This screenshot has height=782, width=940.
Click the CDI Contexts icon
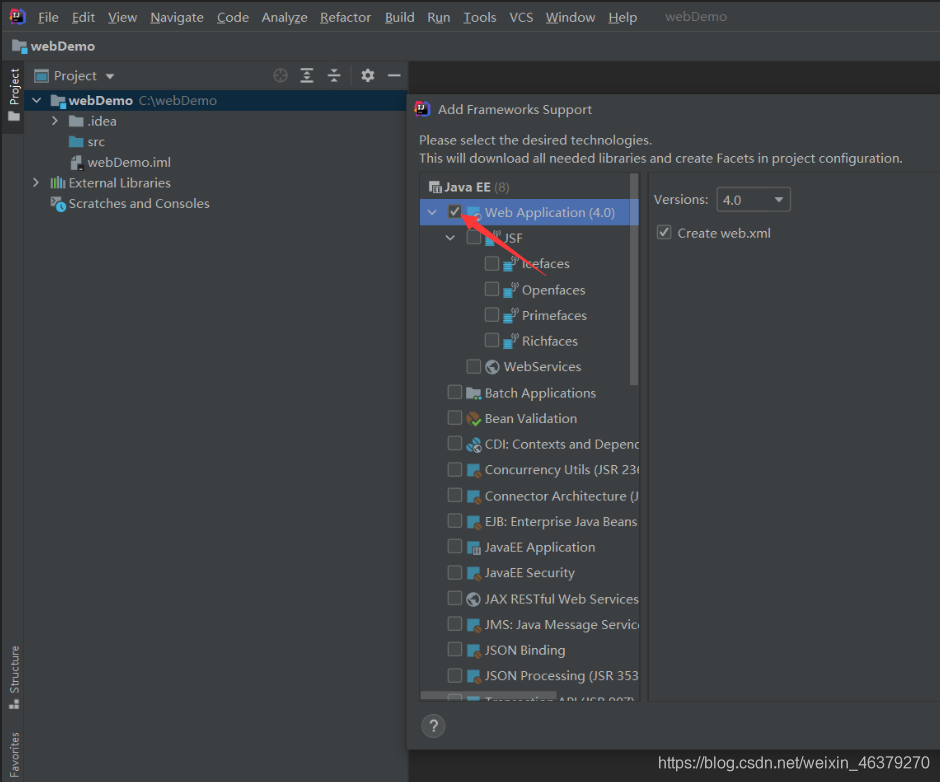click(x=474, y=444)
